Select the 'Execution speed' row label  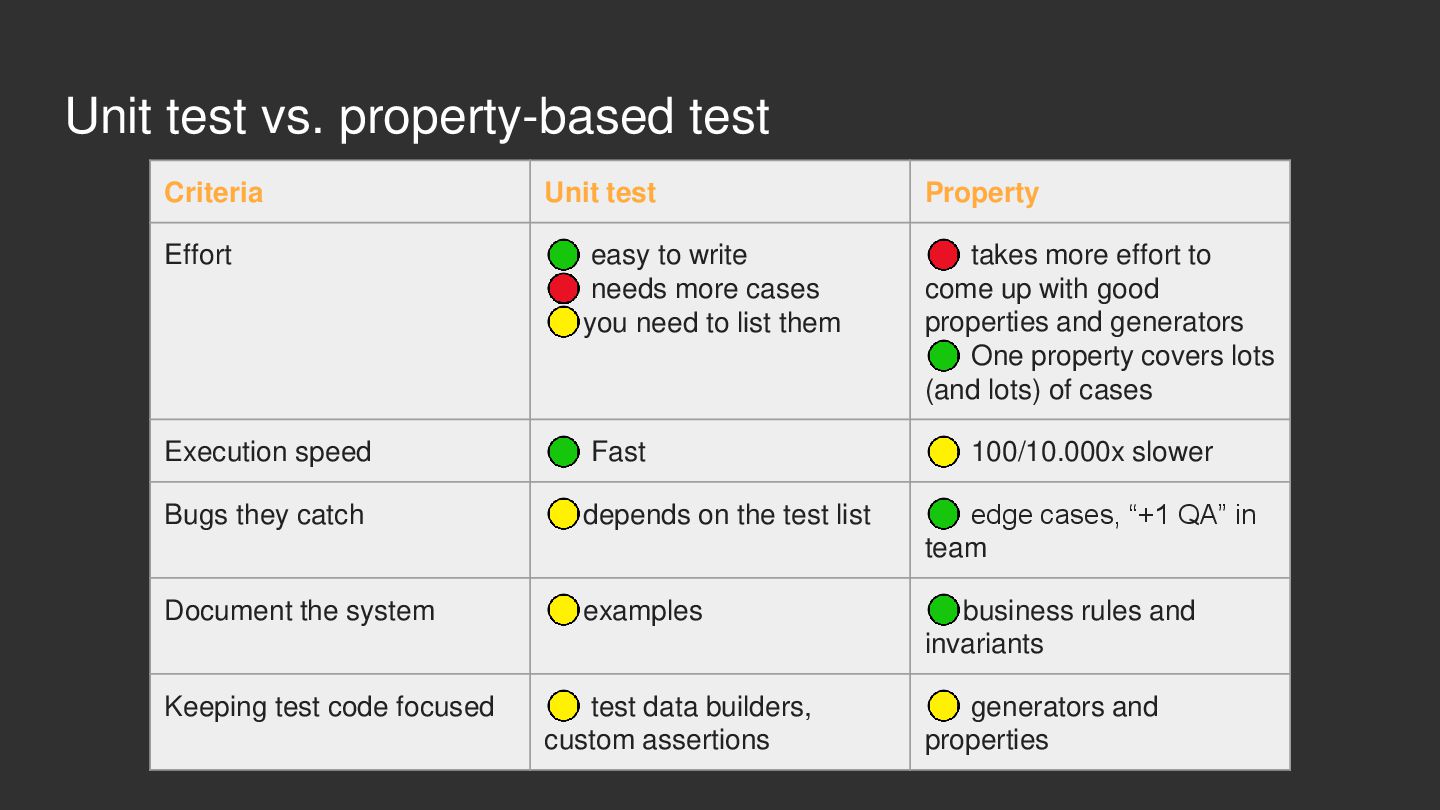(268, 452)
